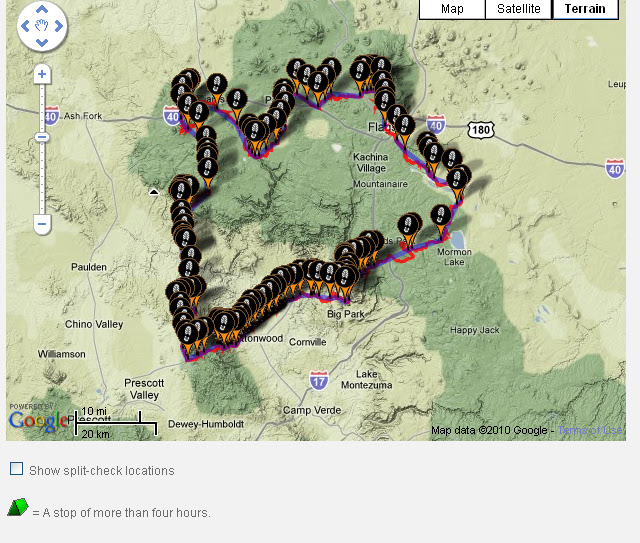
Task: Switch to the Map view tab
Action: [452, 9]
